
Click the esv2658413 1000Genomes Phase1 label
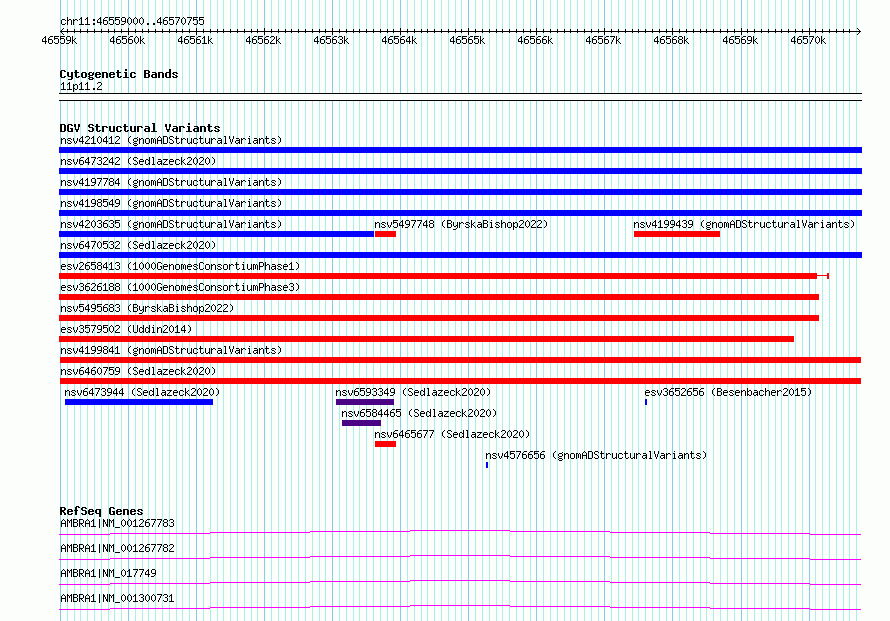[x=180, y=266]
